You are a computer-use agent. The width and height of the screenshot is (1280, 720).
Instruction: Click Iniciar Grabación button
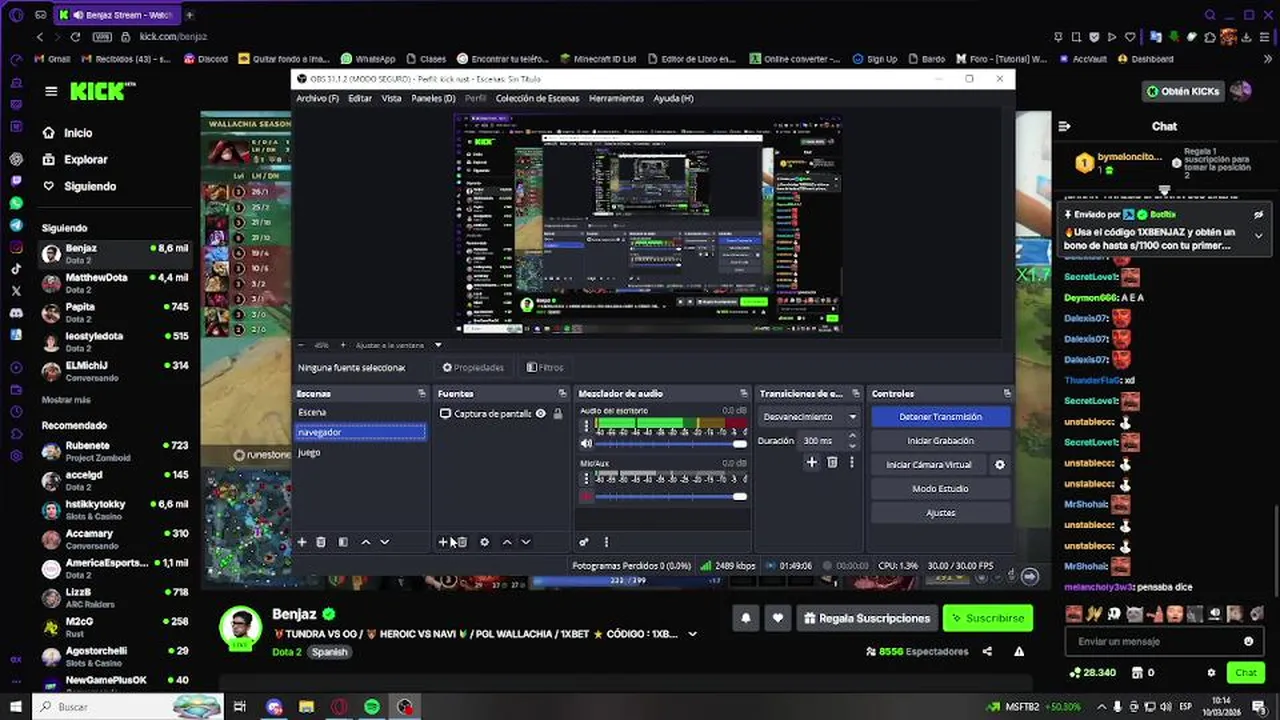940,441
